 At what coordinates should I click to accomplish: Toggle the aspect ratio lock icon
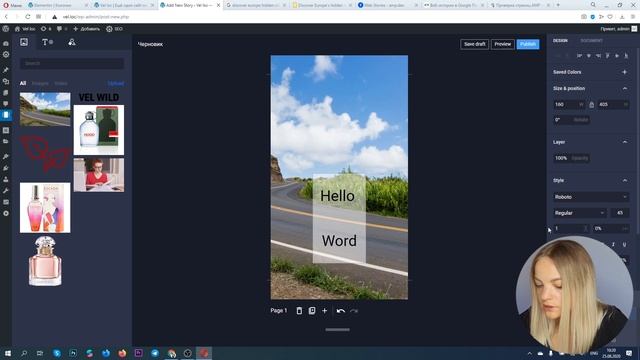[x=591, y=105]
